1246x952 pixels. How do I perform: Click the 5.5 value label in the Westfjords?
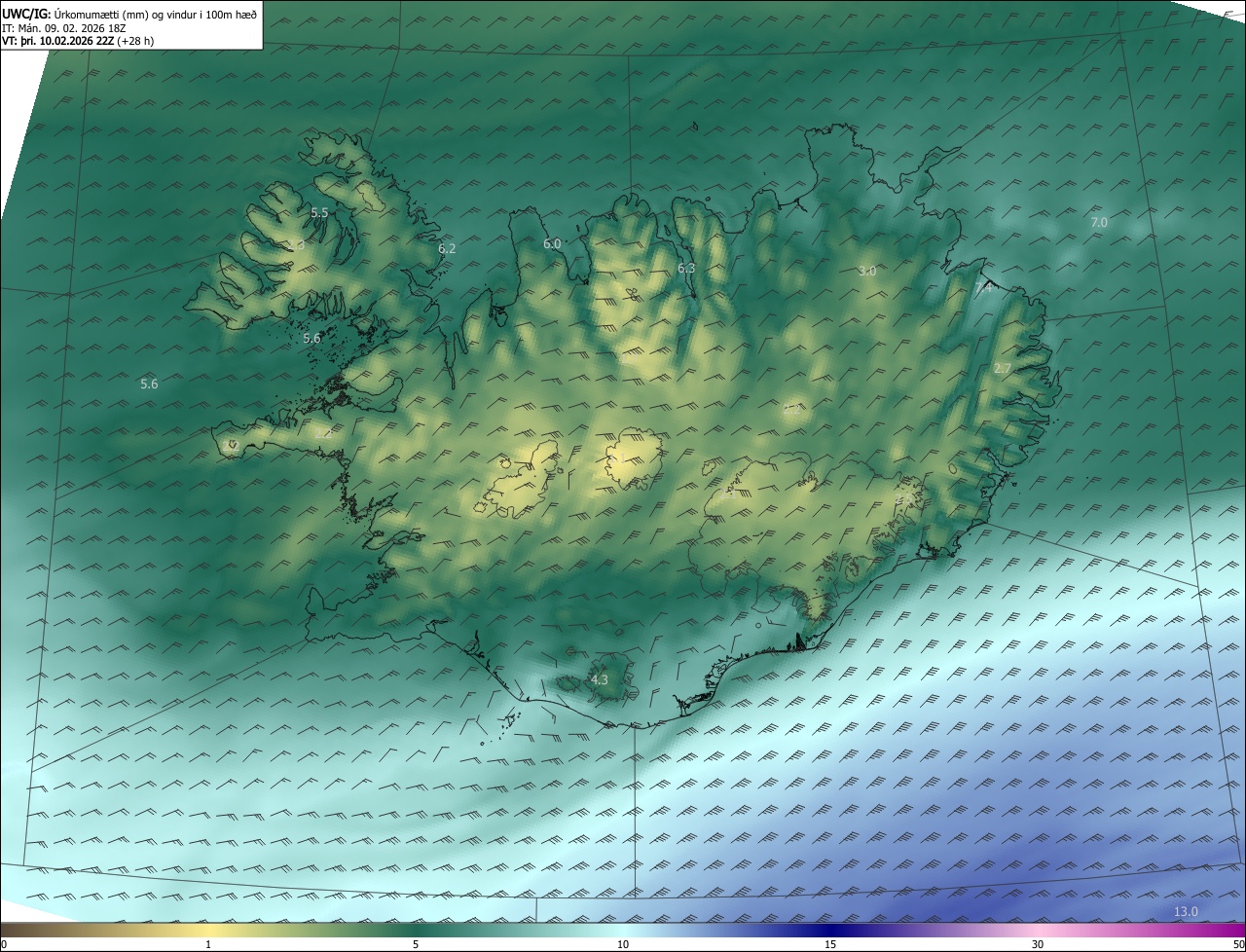(319, 212)
